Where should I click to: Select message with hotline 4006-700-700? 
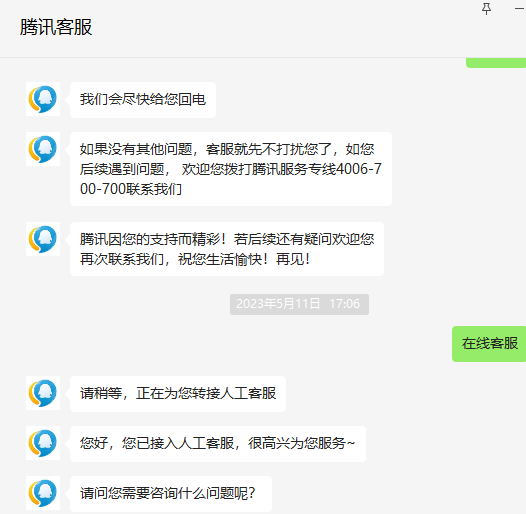coord(231,169)
